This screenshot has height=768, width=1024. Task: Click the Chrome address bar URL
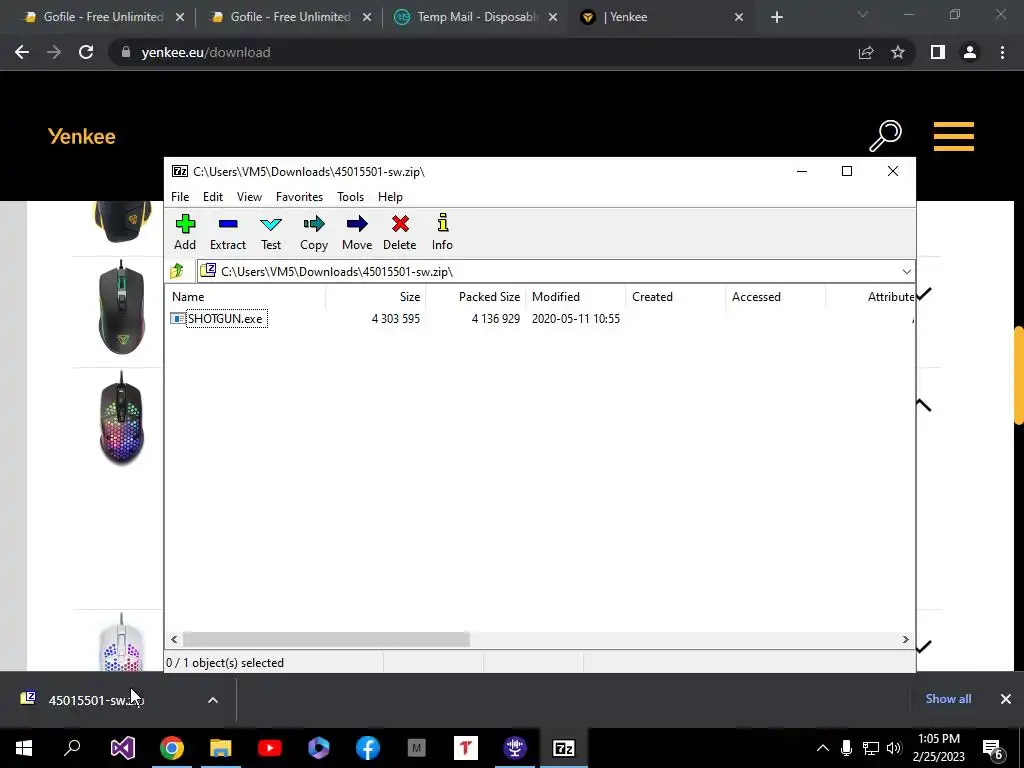pyautogui.click(x=206, y=52)
